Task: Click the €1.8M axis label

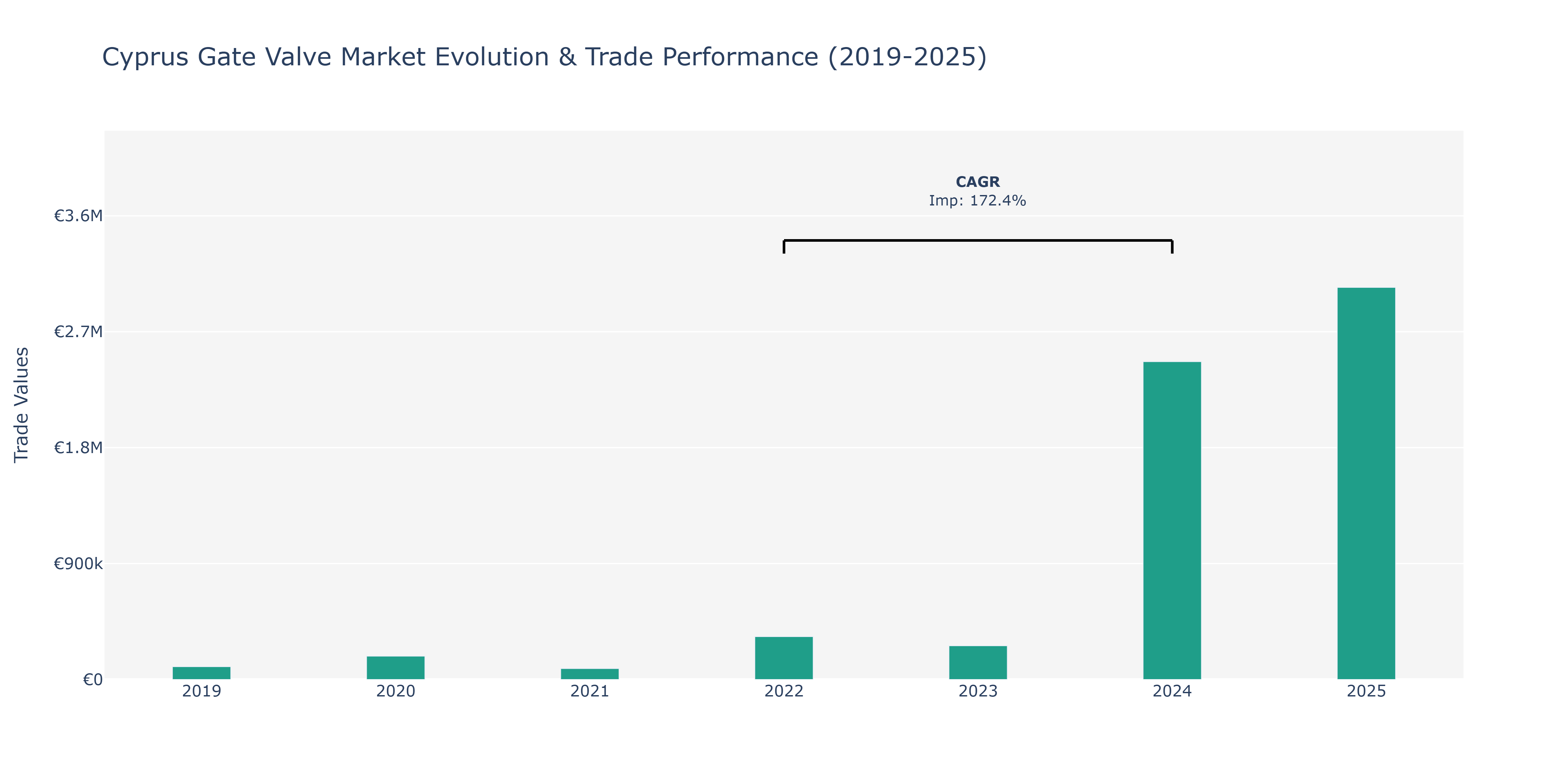Action: tap(78, 448)
